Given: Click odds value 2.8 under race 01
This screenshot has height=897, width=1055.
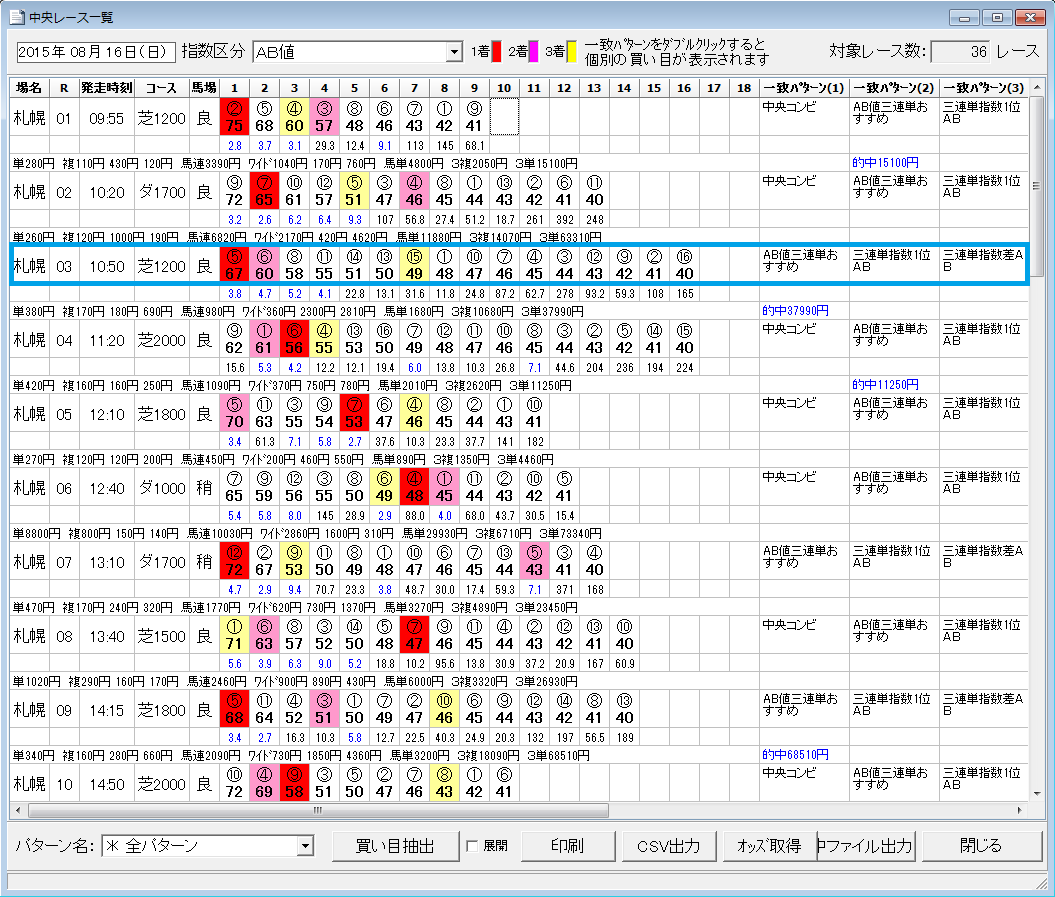Looking at the screenshot, I should tap(234, 145).
